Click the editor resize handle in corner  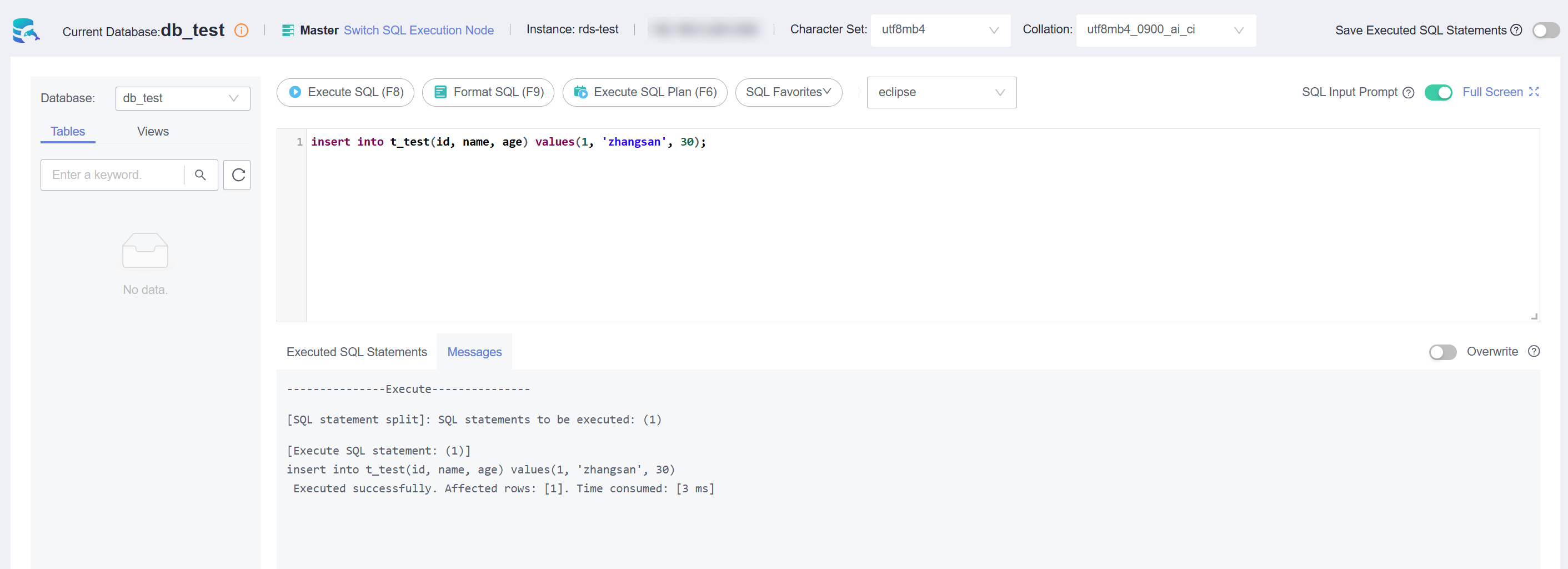point(1534,316)
